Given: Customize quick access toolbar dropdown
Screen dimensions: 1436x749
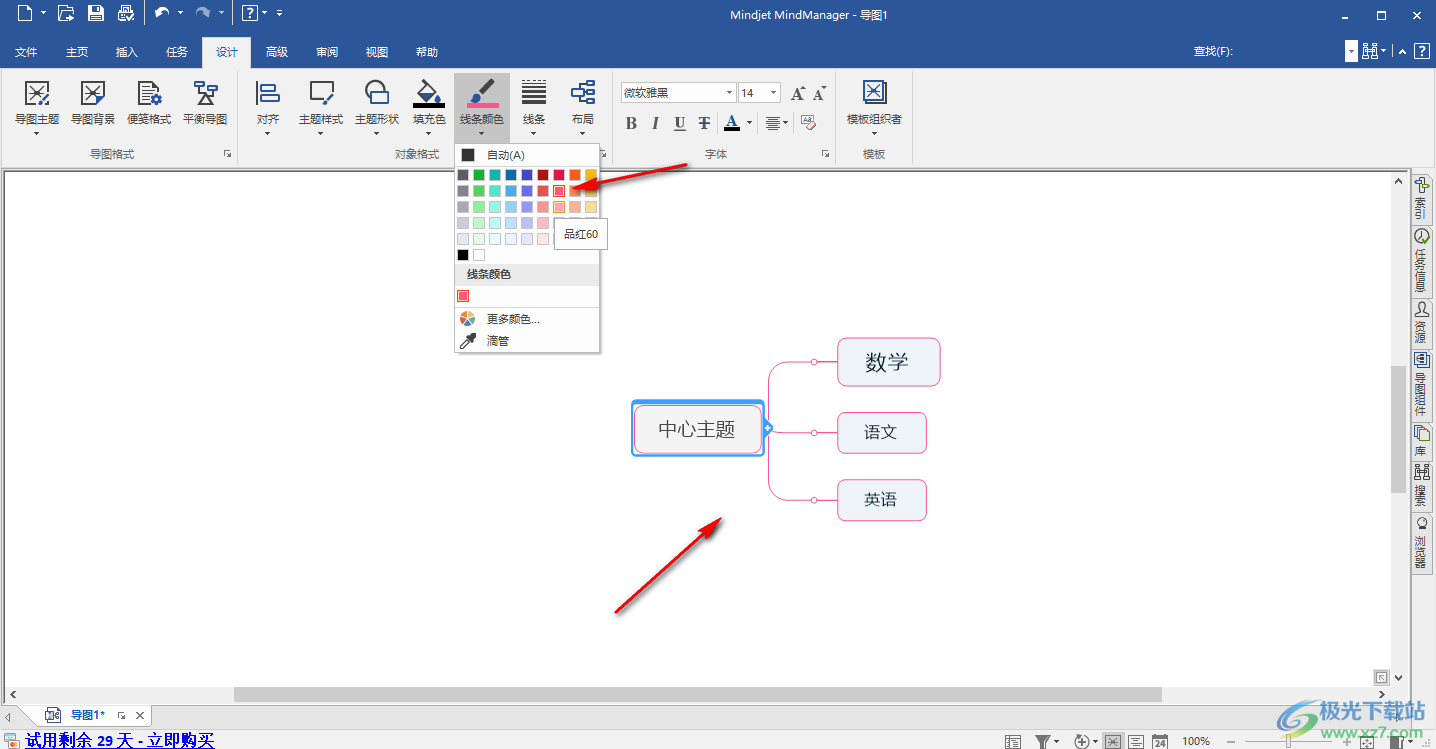Looking at the screenshot, I should click(x=279, y=13).
